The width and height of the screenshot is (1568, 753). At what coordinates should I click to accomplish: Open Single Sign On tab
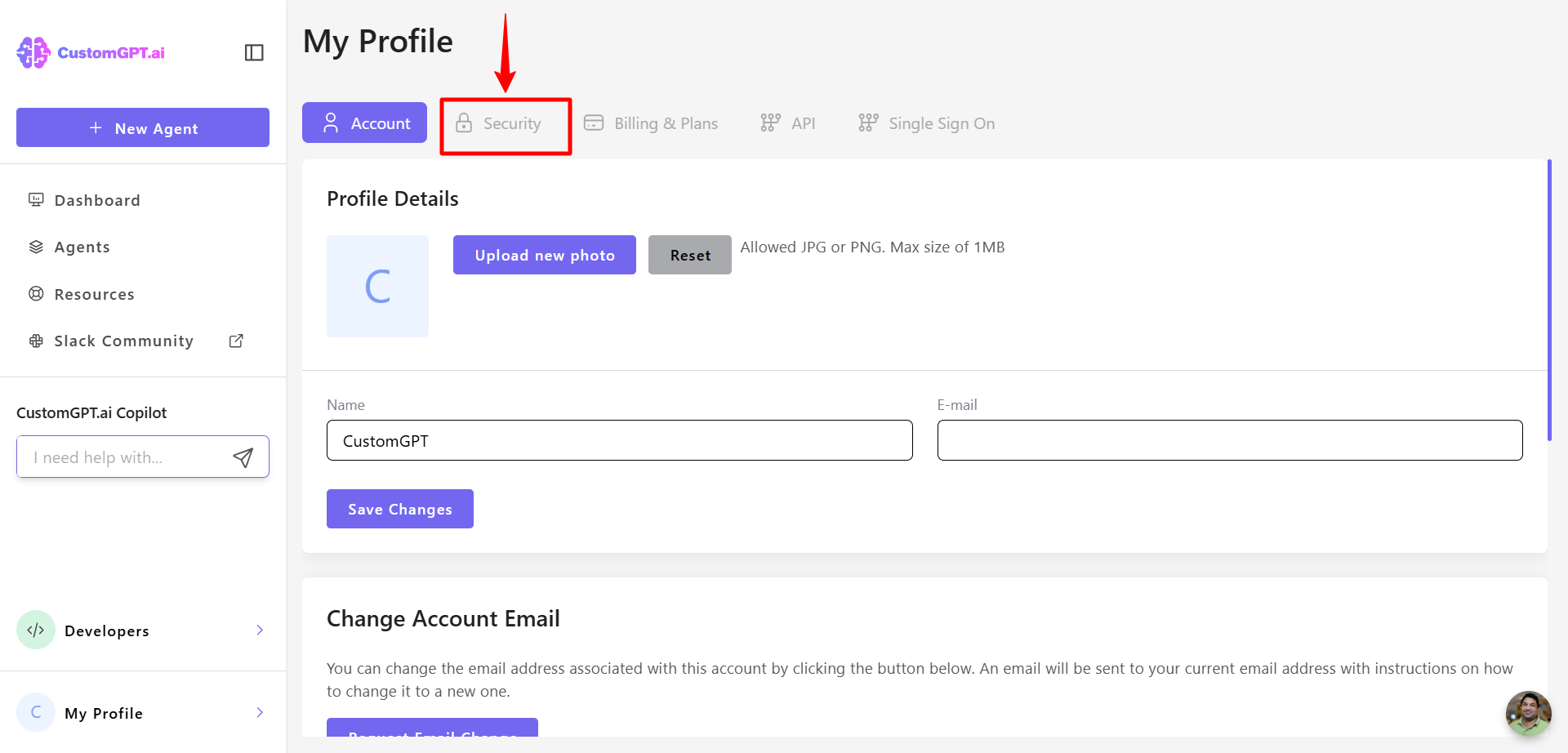click(927, 123)
